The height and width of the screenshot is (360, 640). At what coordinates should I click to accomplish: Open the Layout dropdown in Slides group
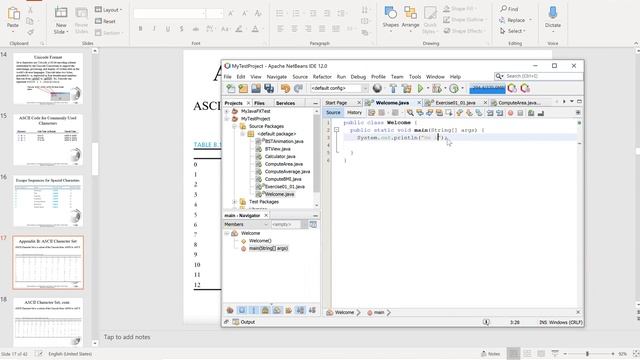pyautogui.click(x=109, y=9)
